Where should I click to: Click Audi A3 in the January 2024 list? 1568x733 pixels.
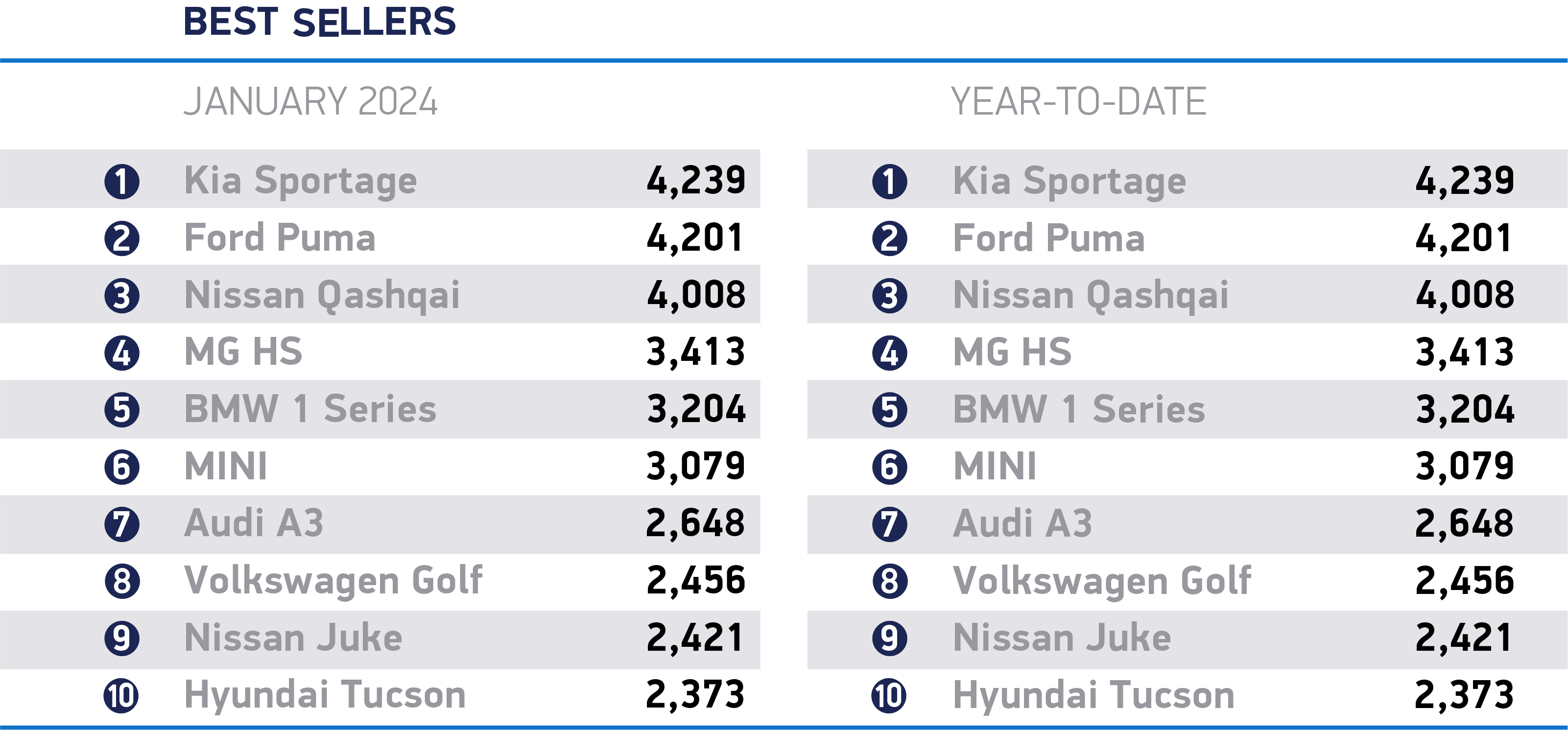[x=254, y=523]
